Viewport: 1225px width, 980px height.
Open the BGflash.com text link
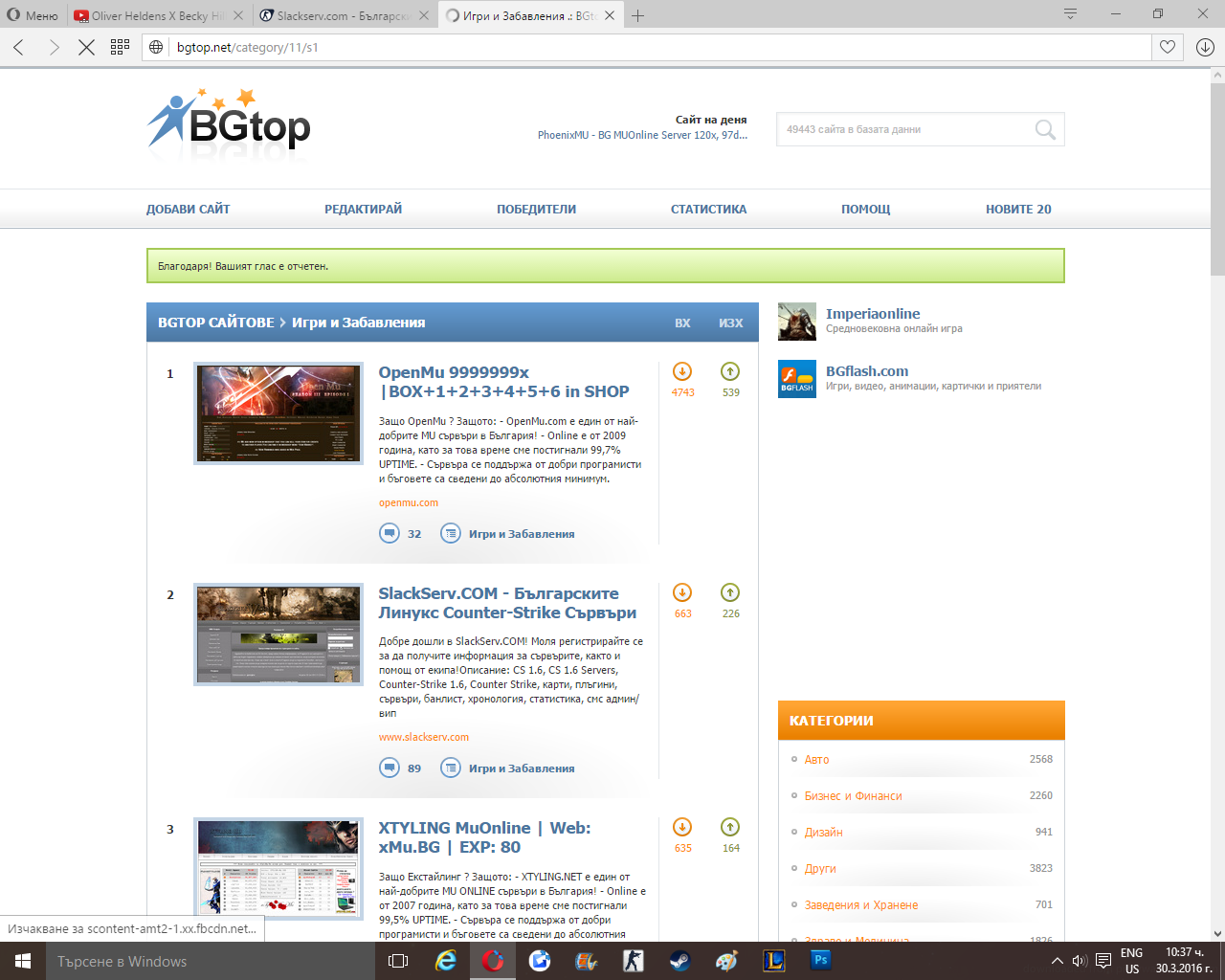(x=867, y=371)
